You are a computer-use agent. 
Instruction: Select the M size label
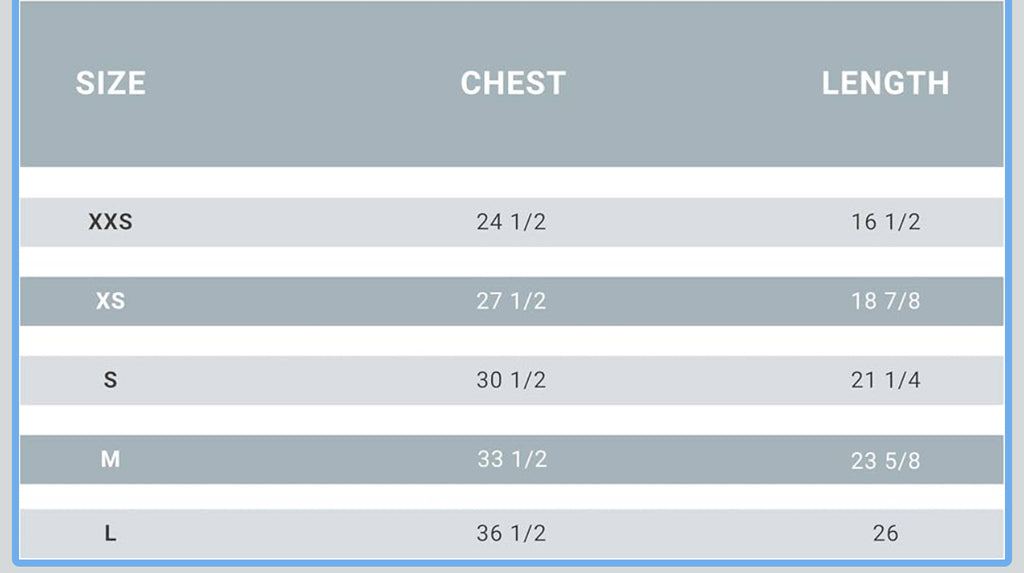click(110, 459)
